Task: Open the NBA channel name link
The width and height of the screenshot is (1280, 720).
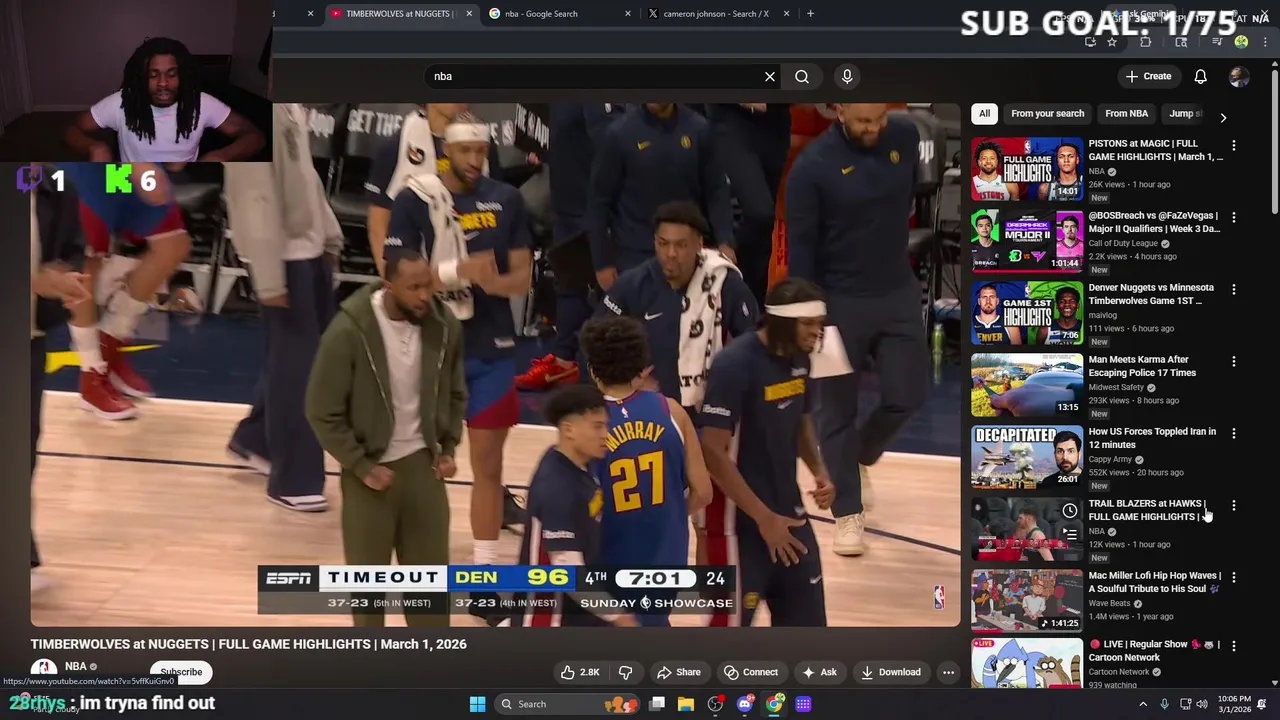Action: coord(76,666)
